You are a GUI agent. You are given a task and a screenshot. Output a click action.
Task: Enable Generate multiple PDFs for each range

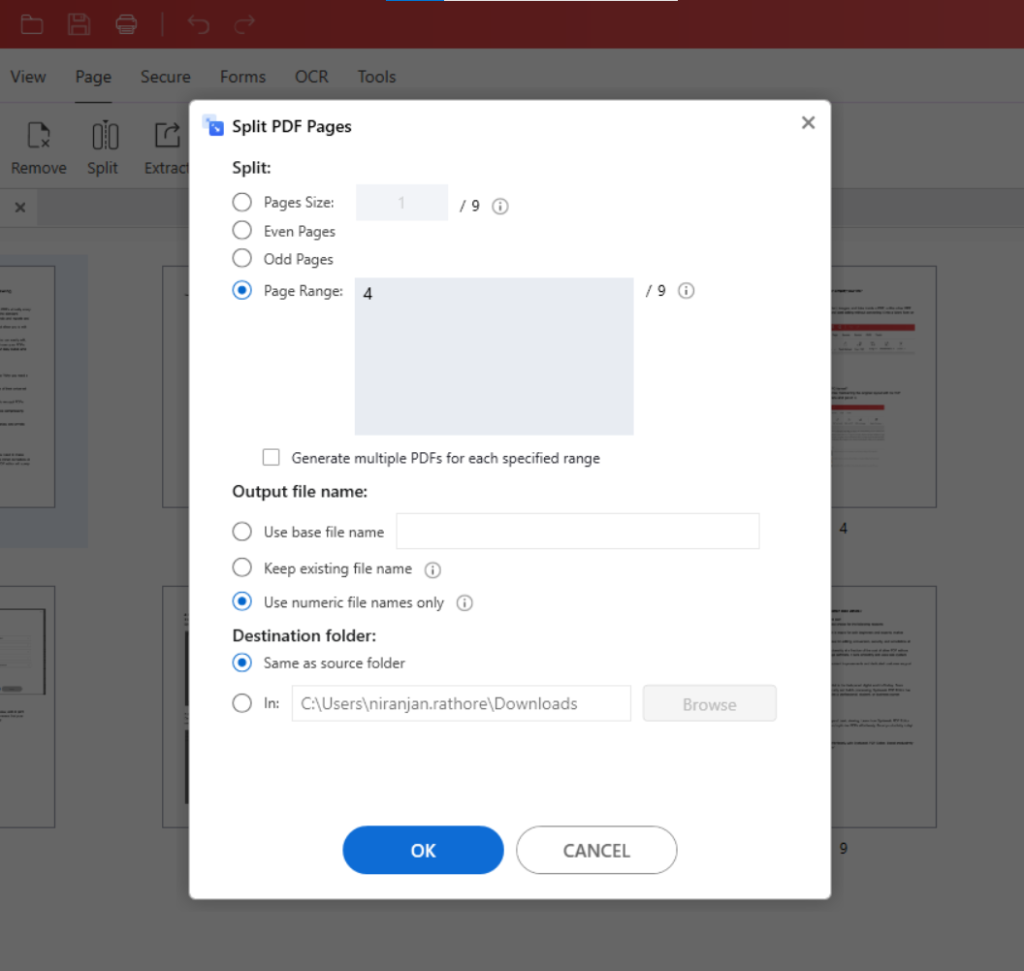coord(271,457)
